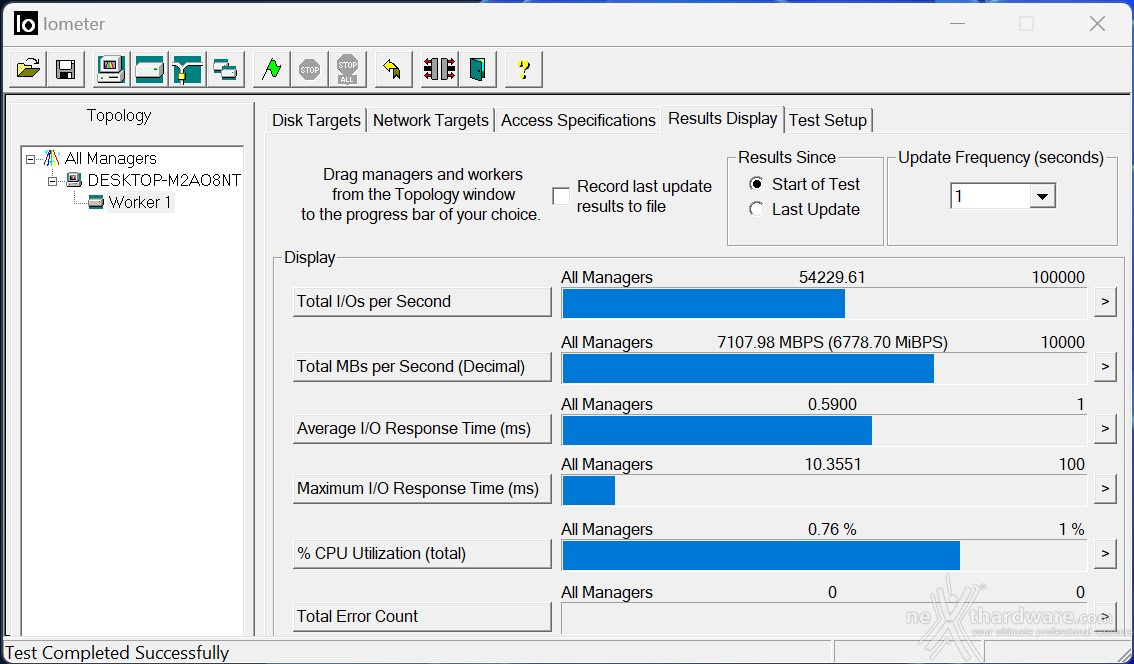
Task: Enable Record last update results to file
Action: click(x=561, y=196)
